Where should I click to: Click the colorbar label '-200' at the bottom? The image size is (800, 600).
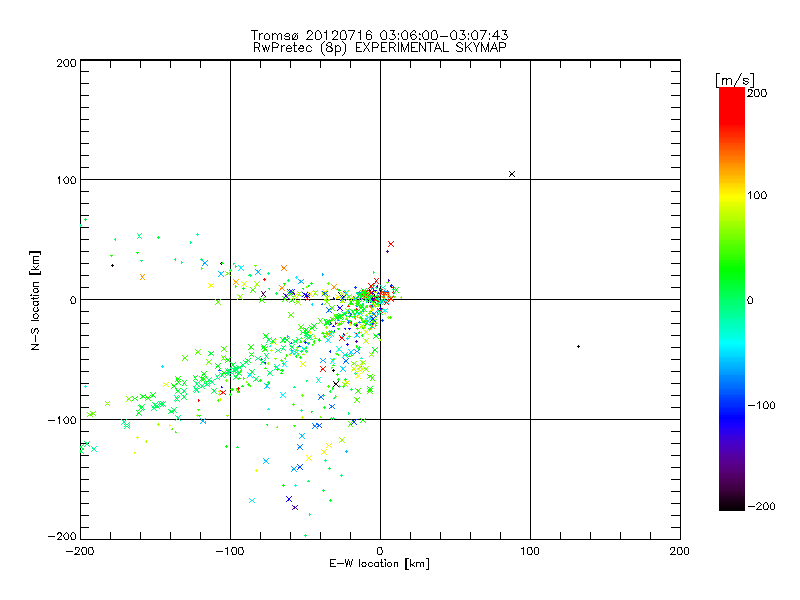pos(761,507)
